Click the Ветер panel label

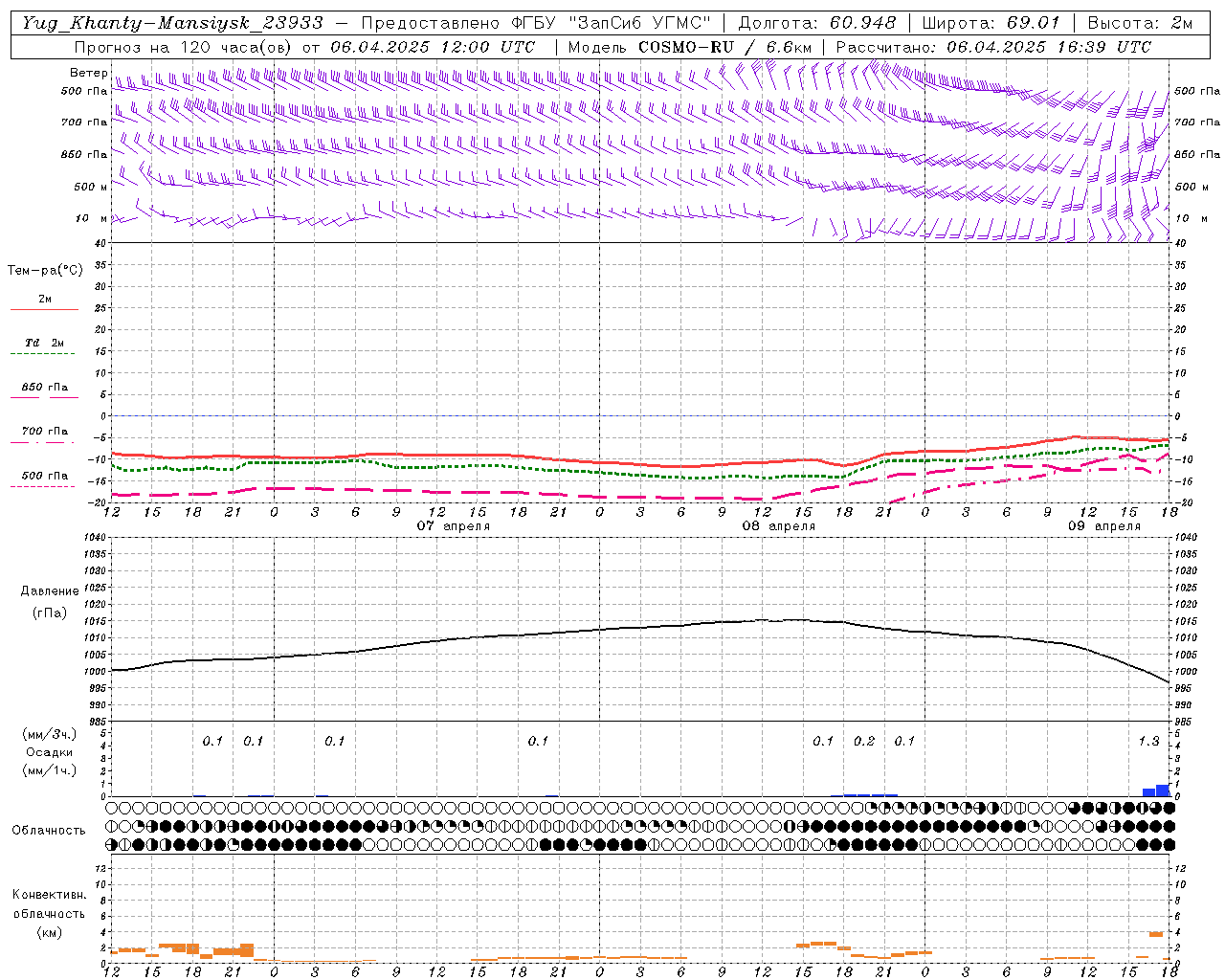[88, 73]
